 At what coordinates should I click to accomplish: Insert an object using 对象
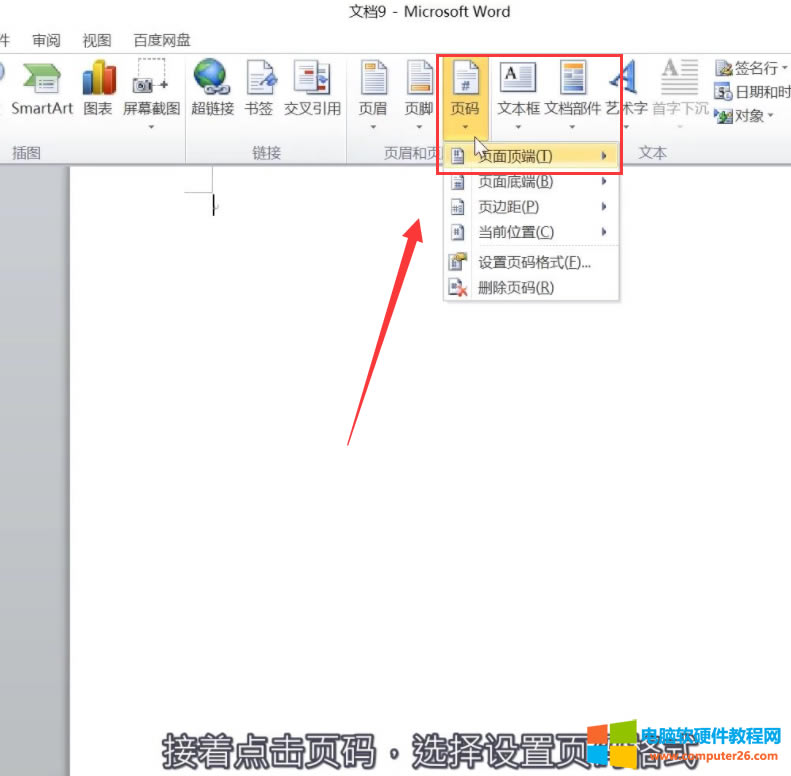coord(740,116)
